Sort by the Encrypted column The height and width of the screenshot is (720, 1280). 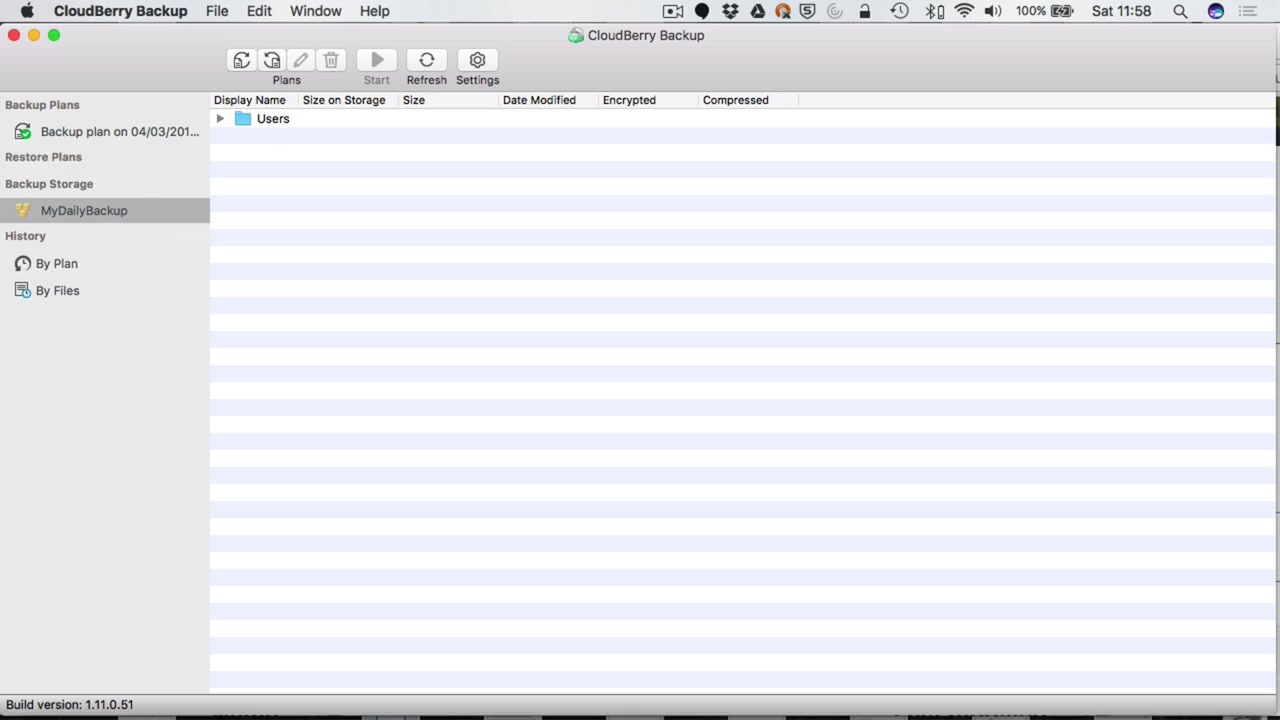click(x=649, y=100)
